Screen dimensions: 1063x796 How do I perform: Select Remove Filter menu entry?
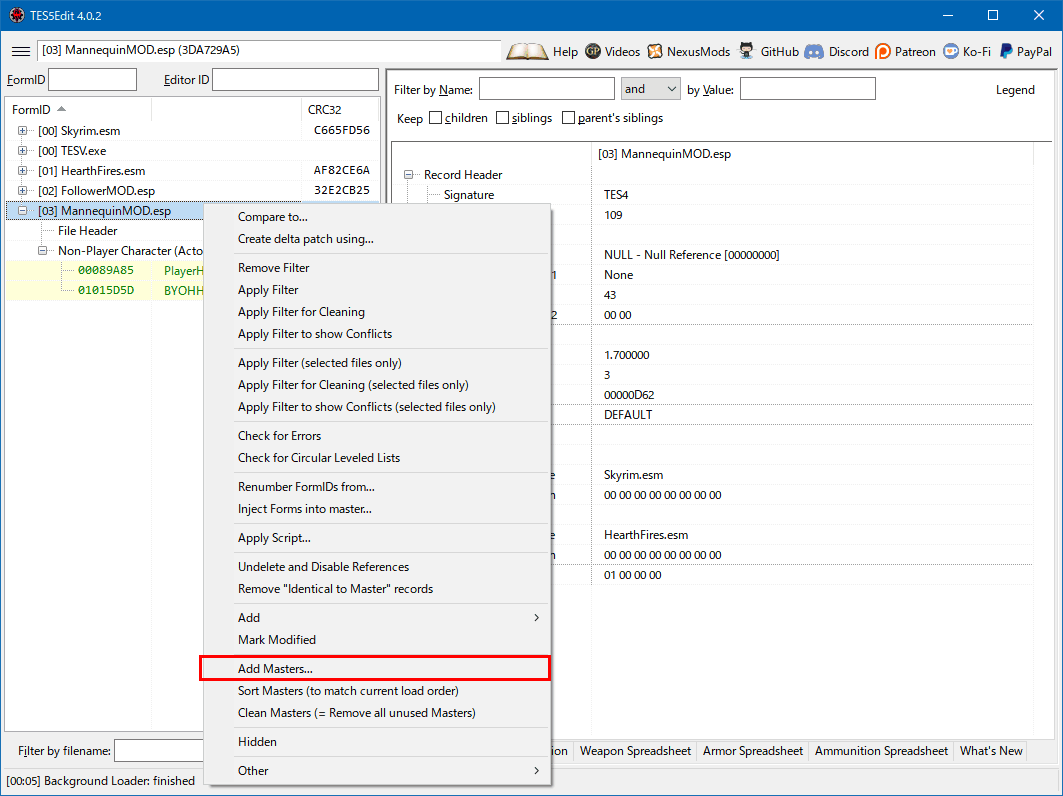pos(378,268)
